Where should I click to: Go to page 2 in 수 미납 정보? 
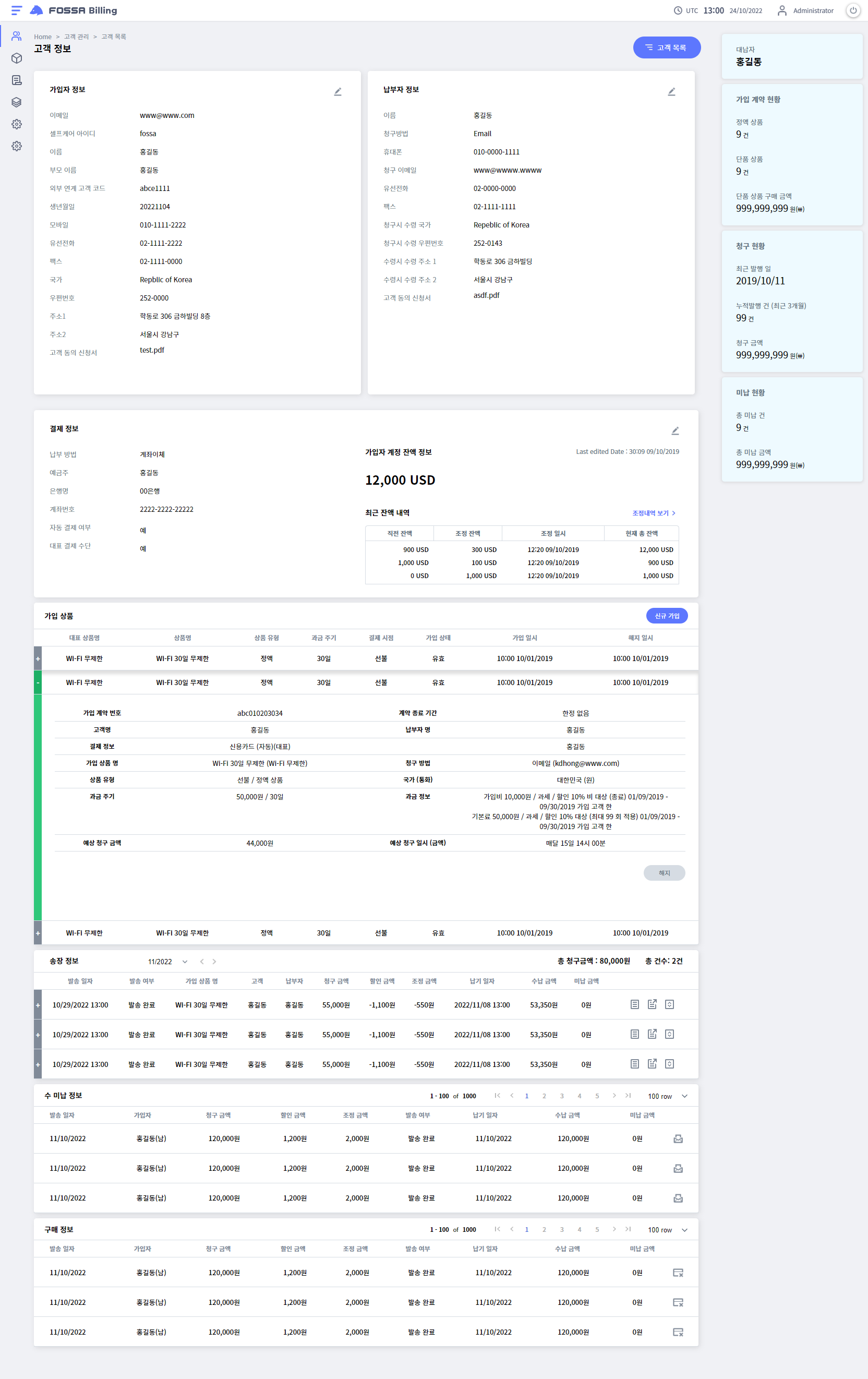point(544,1096)
